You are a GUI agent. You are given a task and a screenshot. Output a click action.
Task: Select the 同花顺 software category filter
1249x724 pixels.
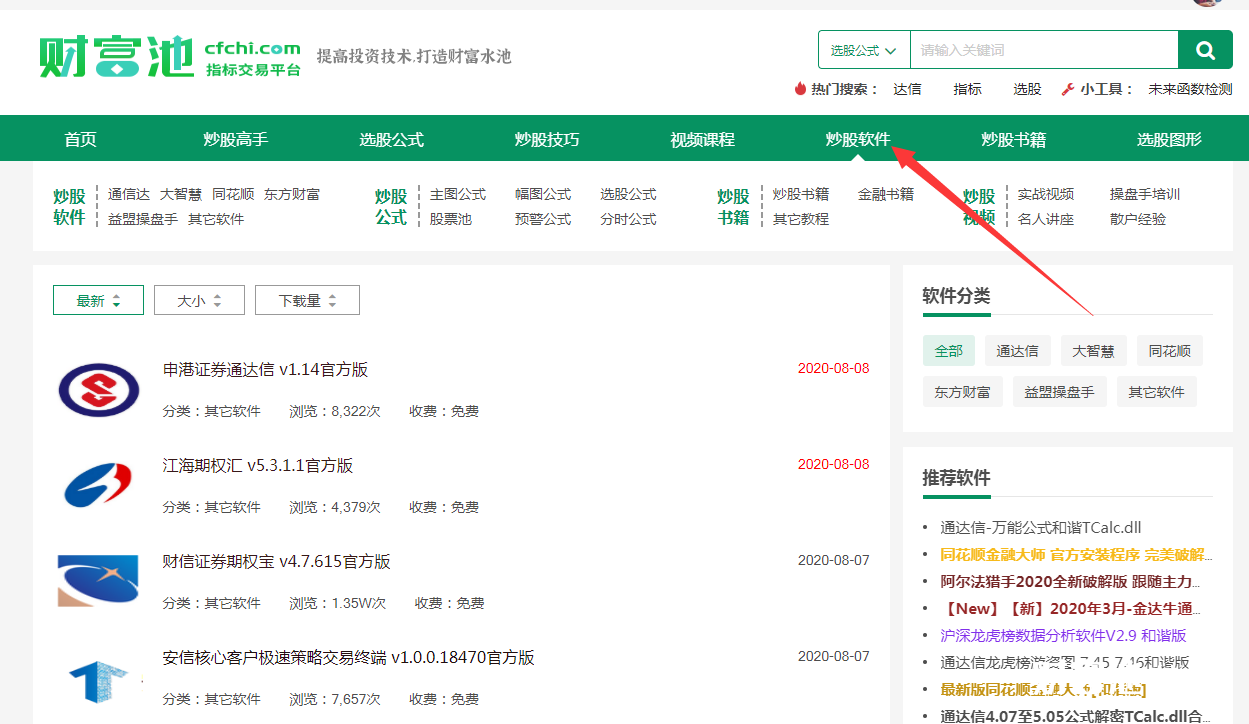click(1169, 350)
